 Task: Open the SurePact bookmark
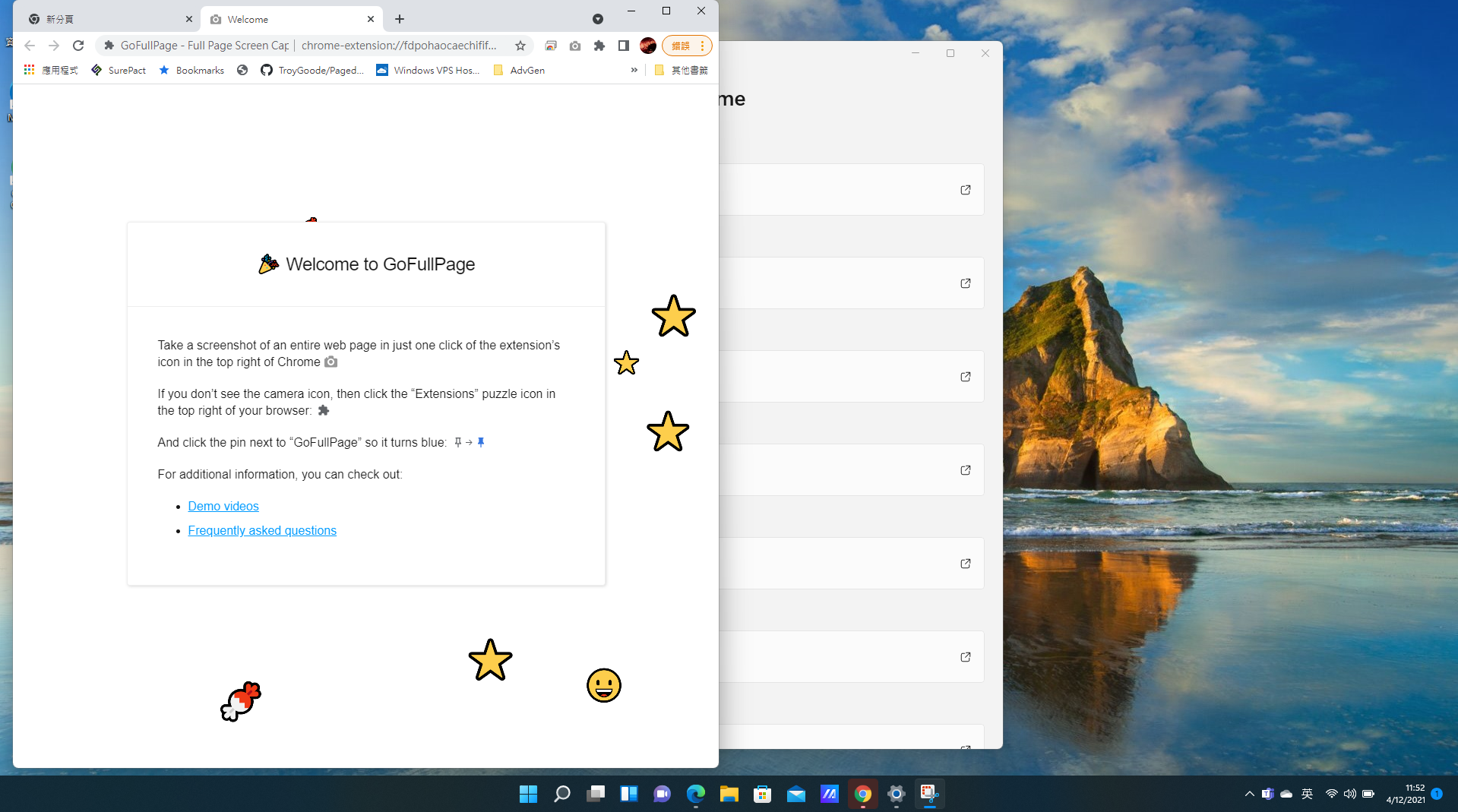pos(119,70)
